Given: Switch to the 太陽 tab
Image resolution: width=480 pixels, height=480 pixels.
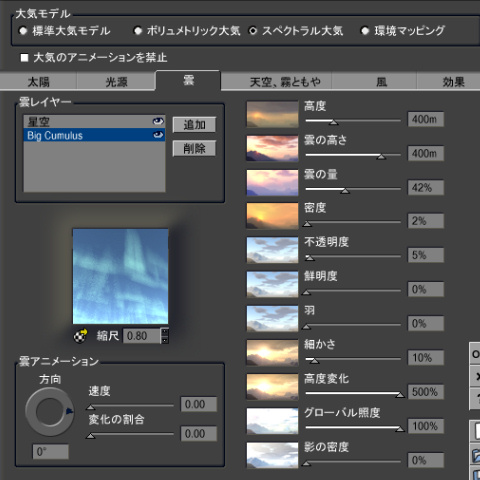Looking at the screenshot, I should tap(38, 82).
